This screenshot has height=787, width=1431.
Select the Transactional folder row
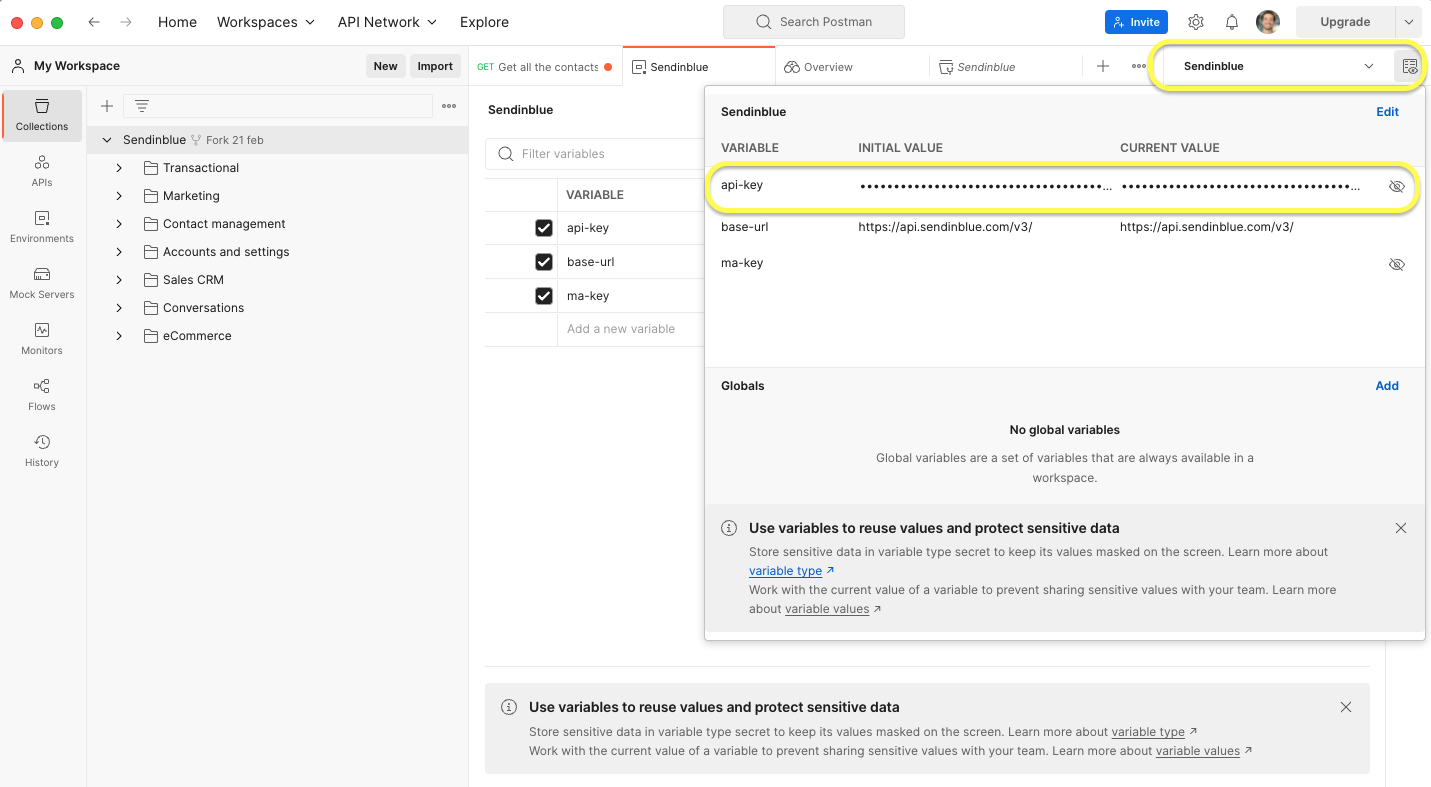278,168
